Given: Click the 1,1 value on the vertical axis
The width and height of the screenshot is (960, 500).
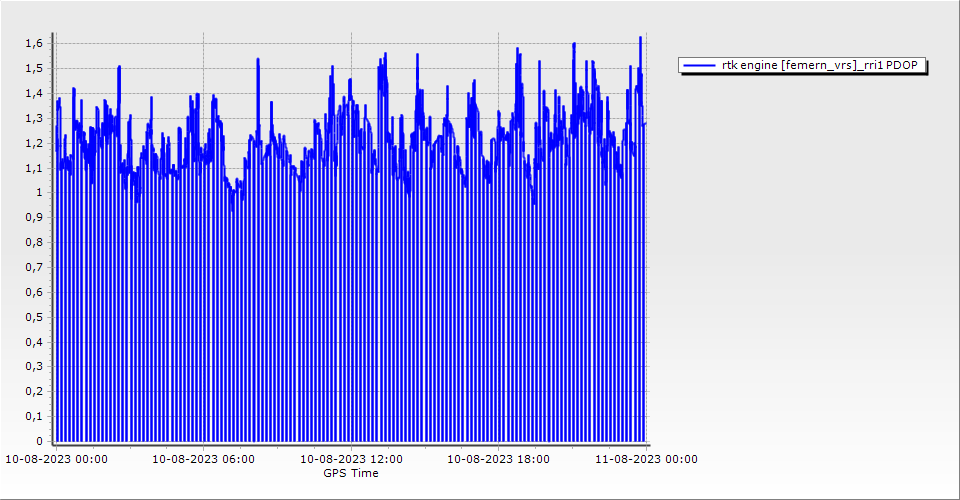Looking at the screenshot, I should [x=35, y=168].
